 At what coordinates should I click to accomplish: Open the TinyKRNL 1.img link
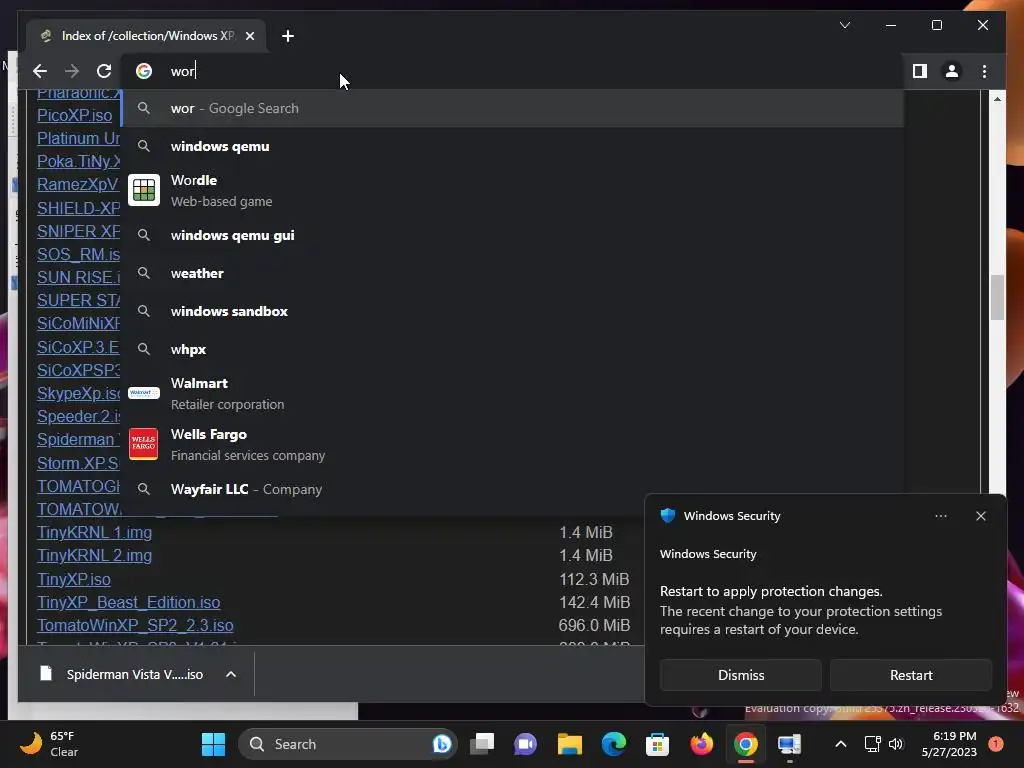95,532
